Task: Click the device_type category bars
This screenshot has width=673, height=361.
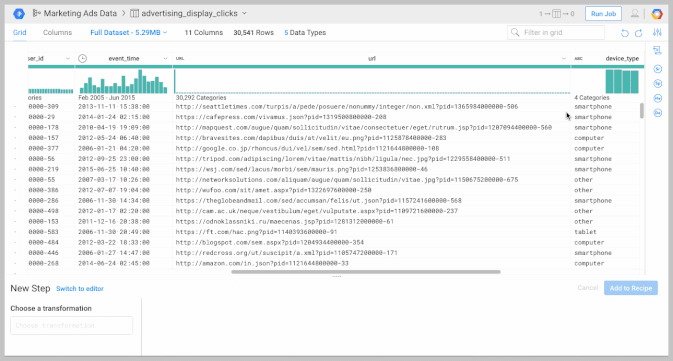Action: [622, 82]
